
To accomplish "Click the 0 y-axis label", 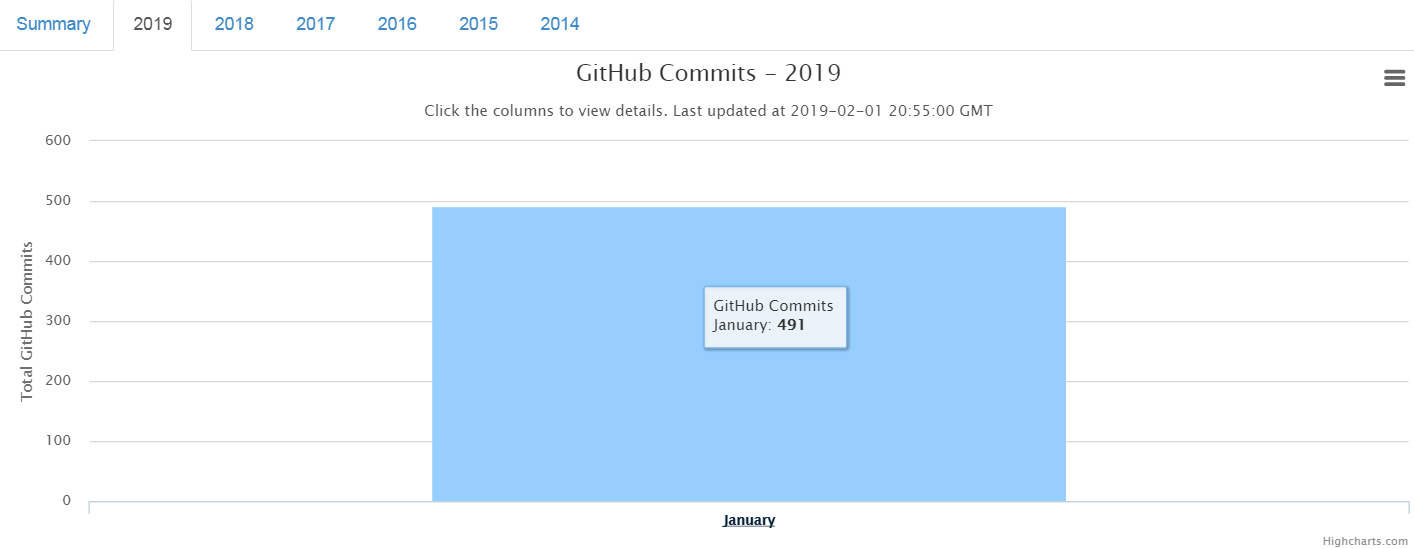I will point(67,500).
